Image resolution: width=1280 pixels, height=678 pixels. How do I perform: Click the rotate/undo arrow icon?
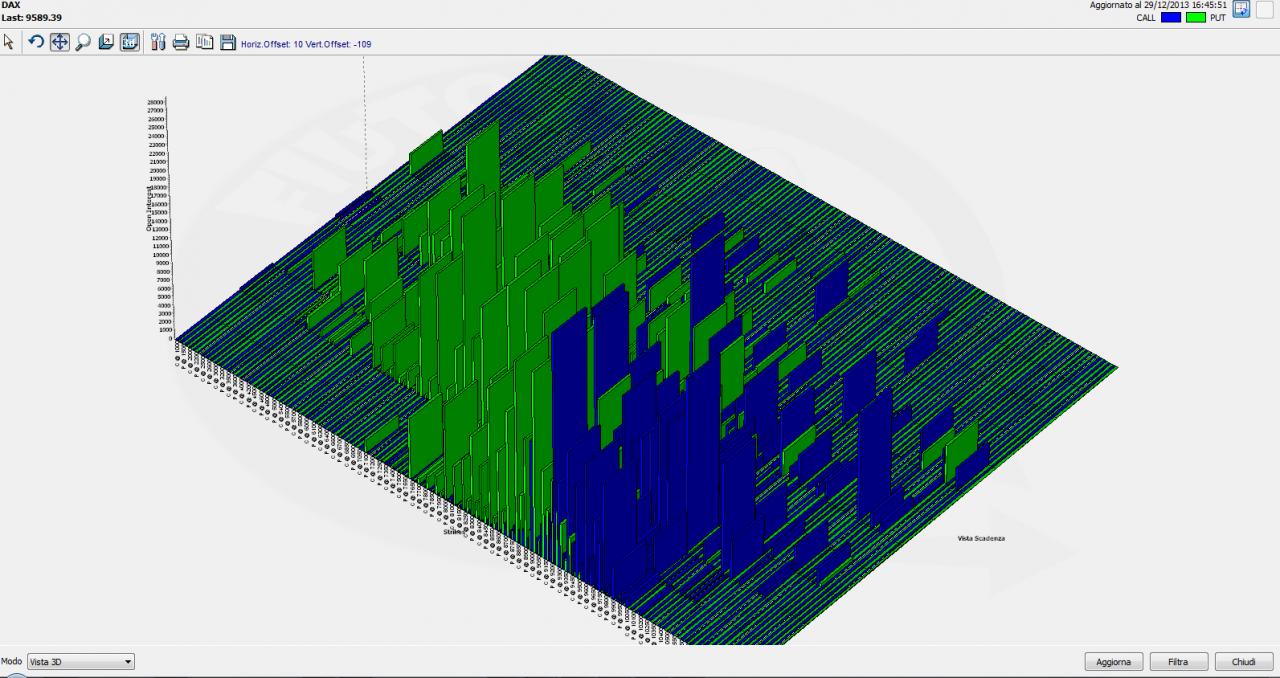[36, 42]
